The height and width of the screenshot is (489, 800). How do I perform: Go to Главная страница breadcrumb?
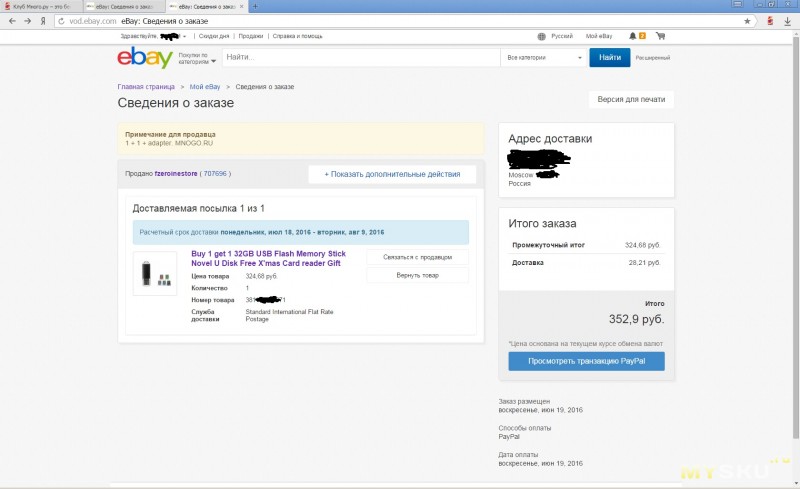coord(146,87)
